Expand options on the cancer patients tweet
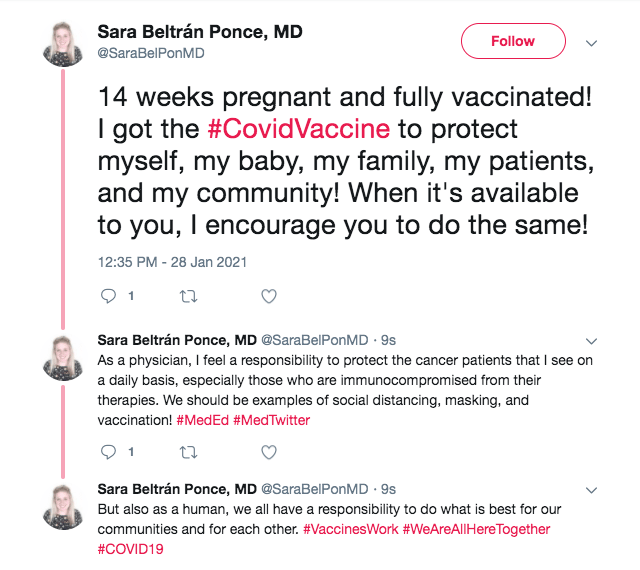Image resolution: width=640 pixels, height=570 pixels. tap(591, 340)
